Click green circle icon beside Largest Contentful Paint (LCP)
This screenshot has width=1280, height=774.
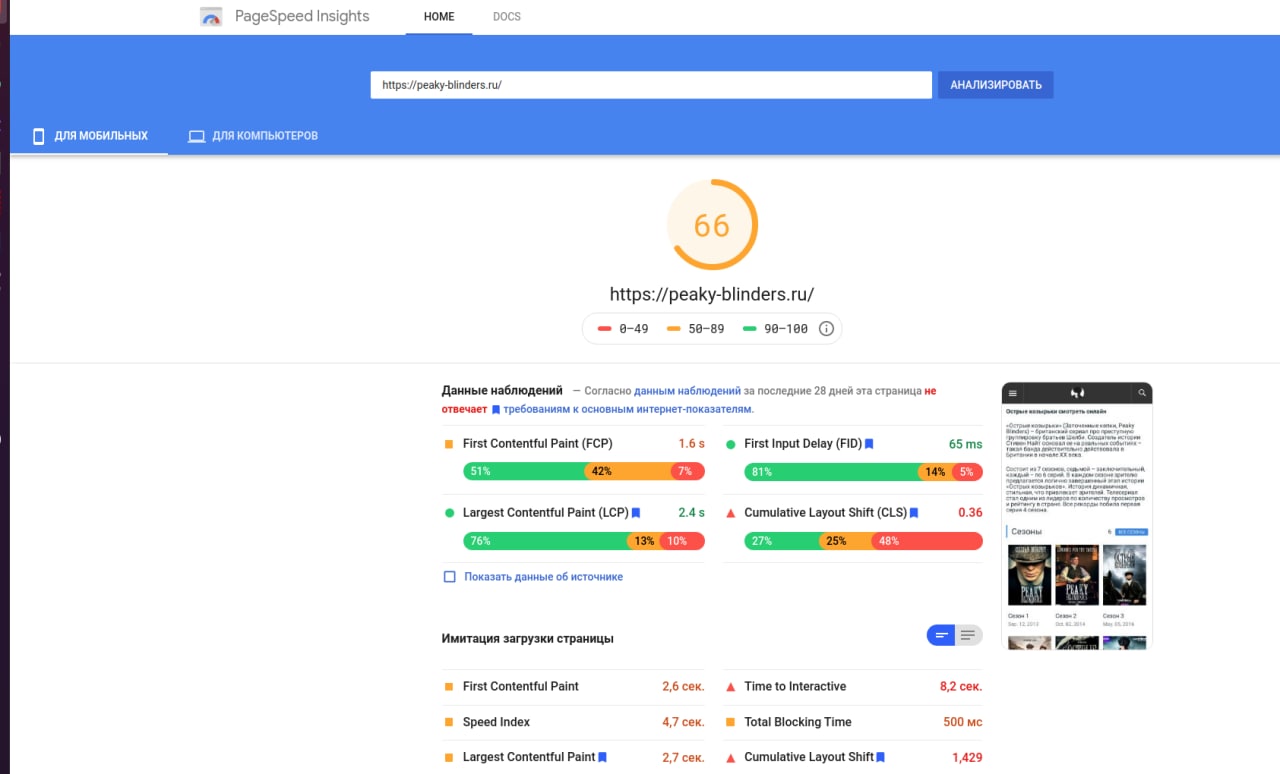449,513
